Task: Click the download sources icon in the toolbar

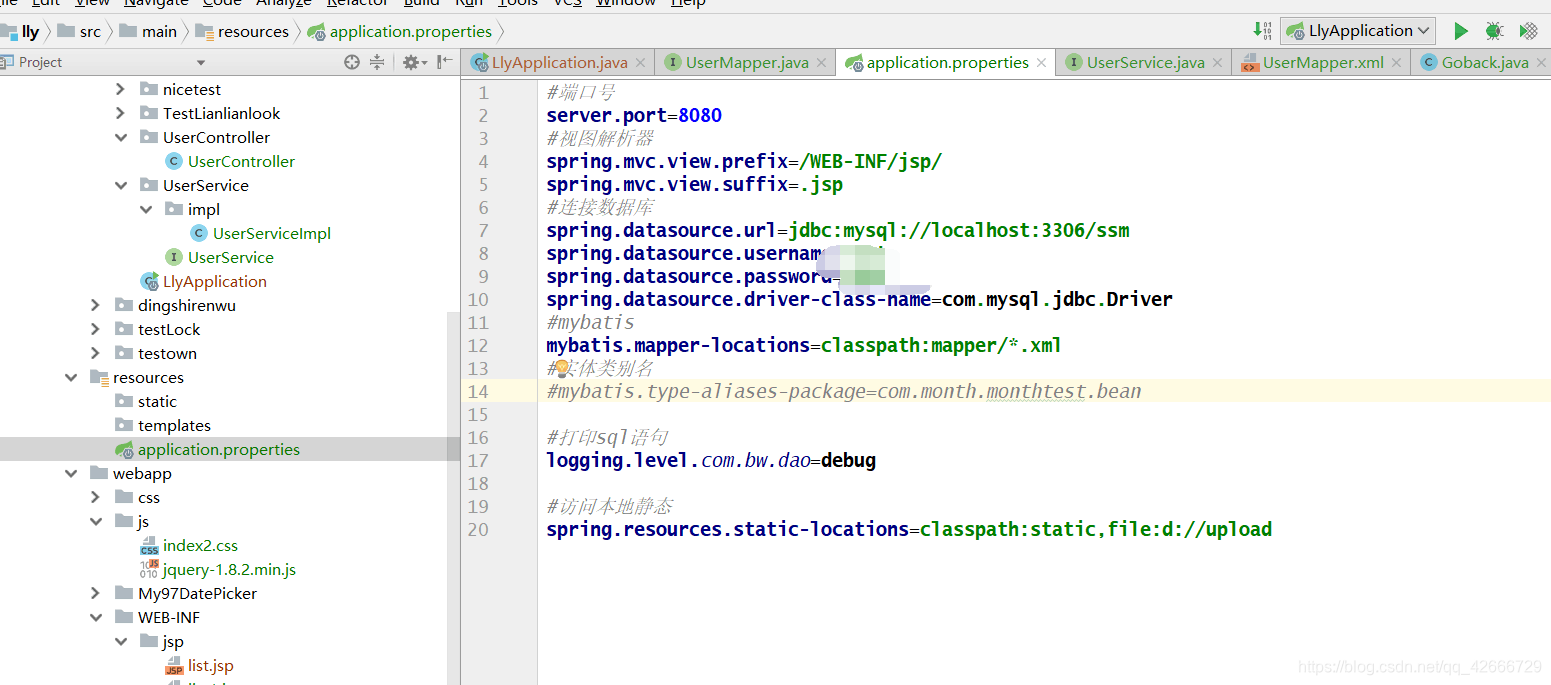Action: (1261, 30)
